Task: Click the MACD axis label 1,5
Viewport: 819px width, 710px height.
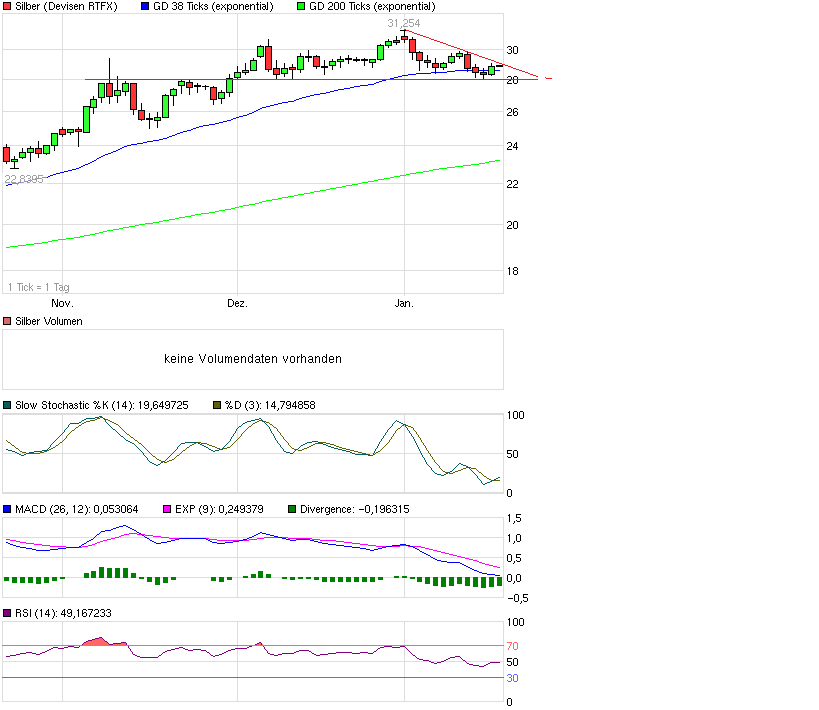Action: tap(514, 518)
